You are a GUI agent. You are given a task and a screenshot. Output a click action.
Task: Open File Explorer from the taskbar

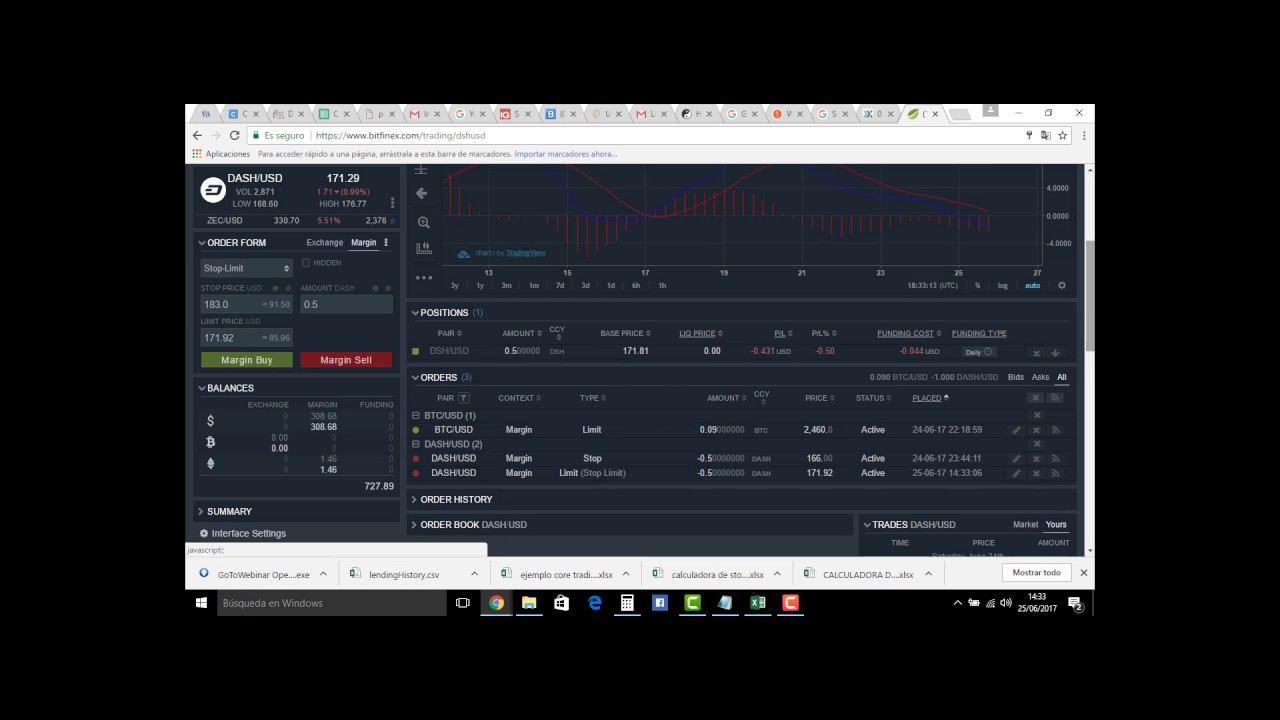pyautogui.click(x=529, y=603)
